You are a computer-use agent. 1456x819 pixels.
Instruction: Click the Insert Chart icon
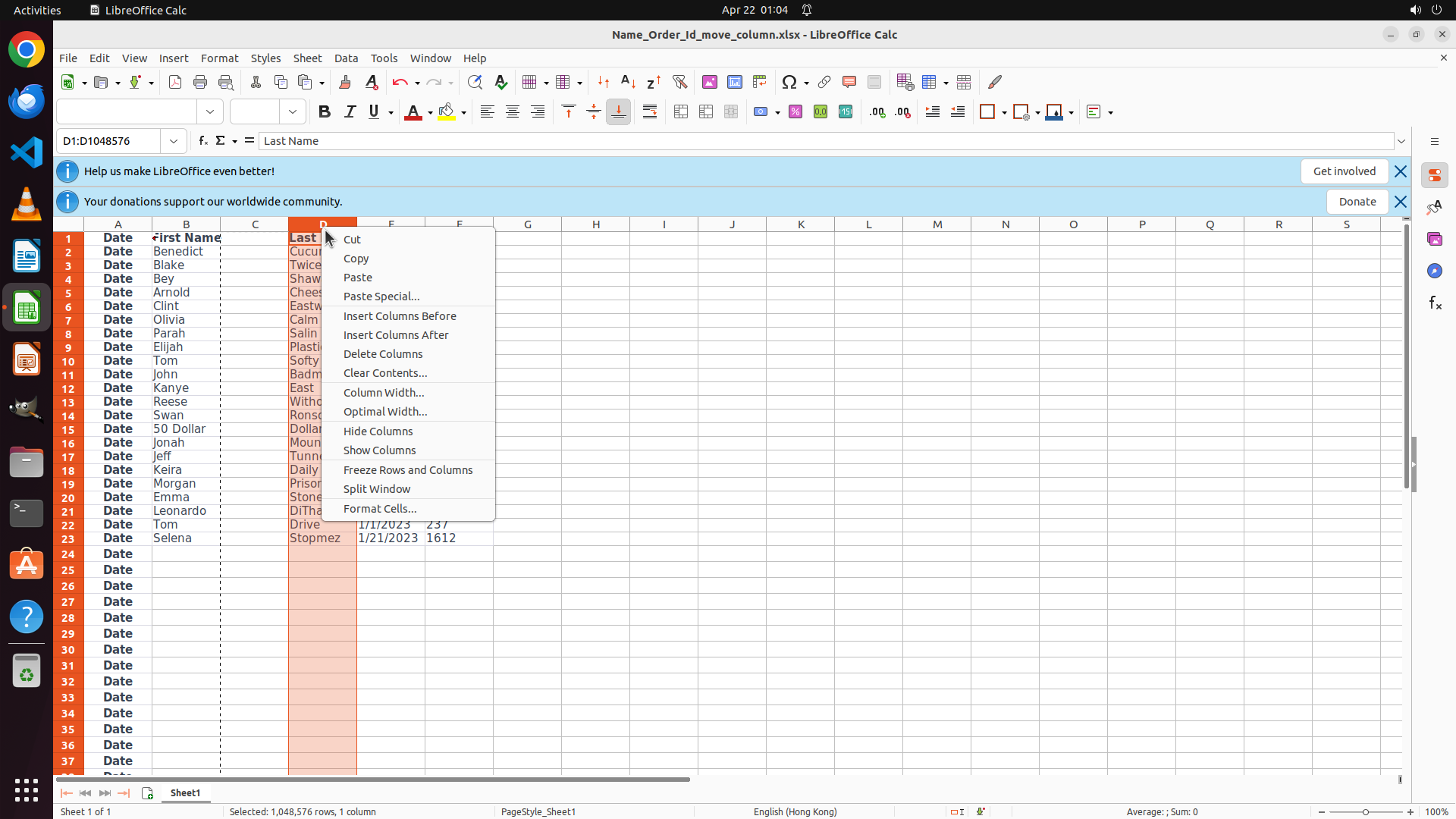tap(734, 82)
